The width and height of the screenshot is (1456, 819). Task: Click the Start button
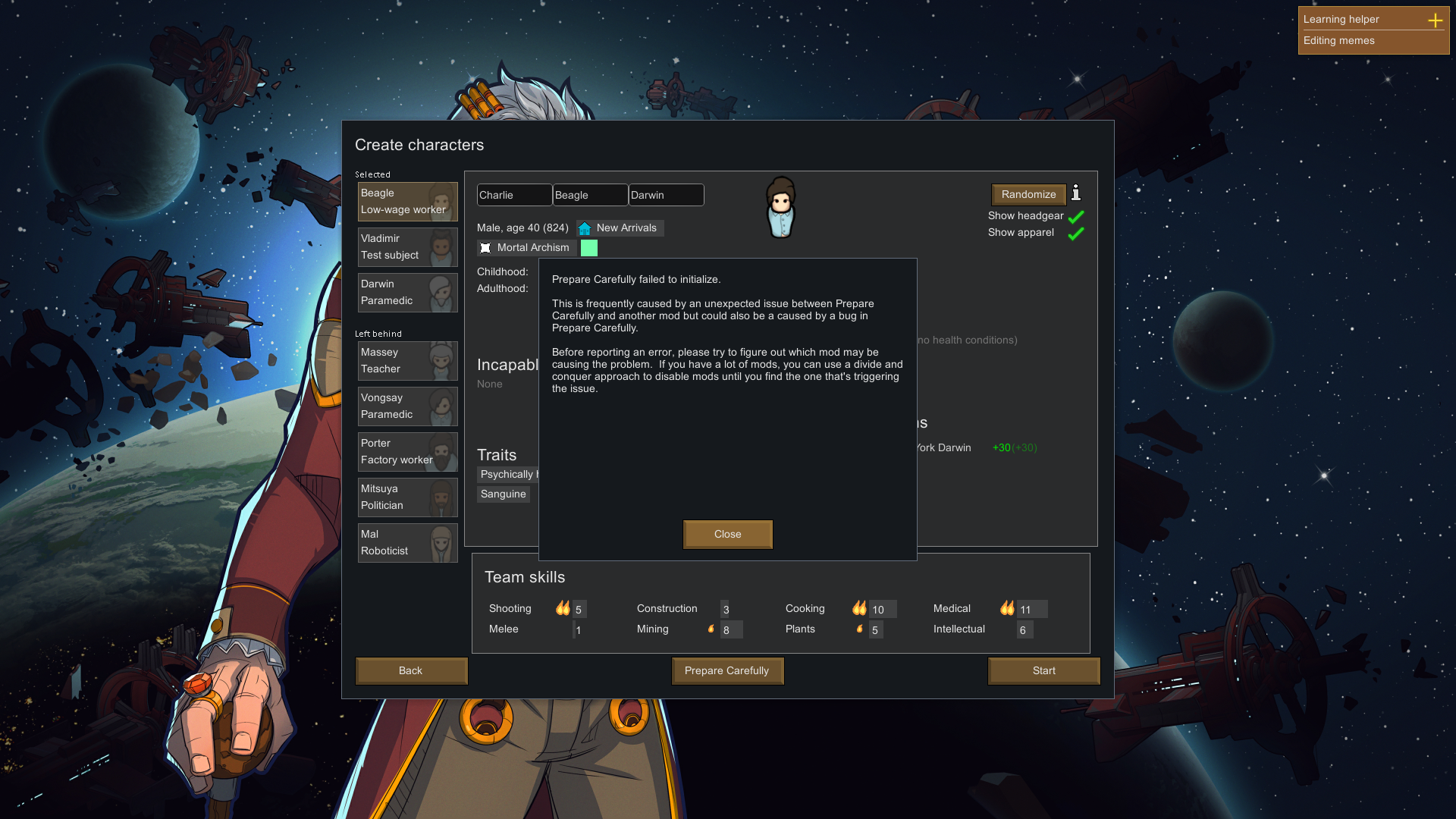click(1043, 670)
